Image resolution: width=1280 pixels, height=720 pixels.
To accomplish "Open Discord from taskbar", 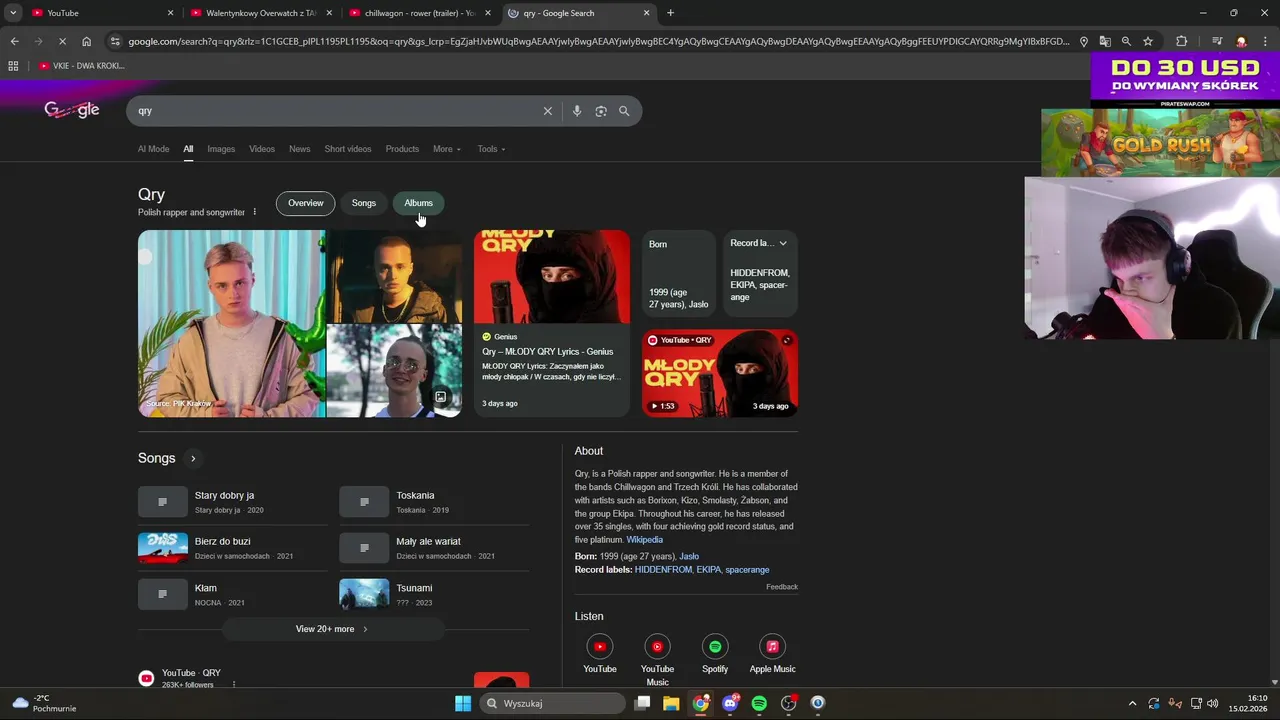I will [x=730, y=703].
